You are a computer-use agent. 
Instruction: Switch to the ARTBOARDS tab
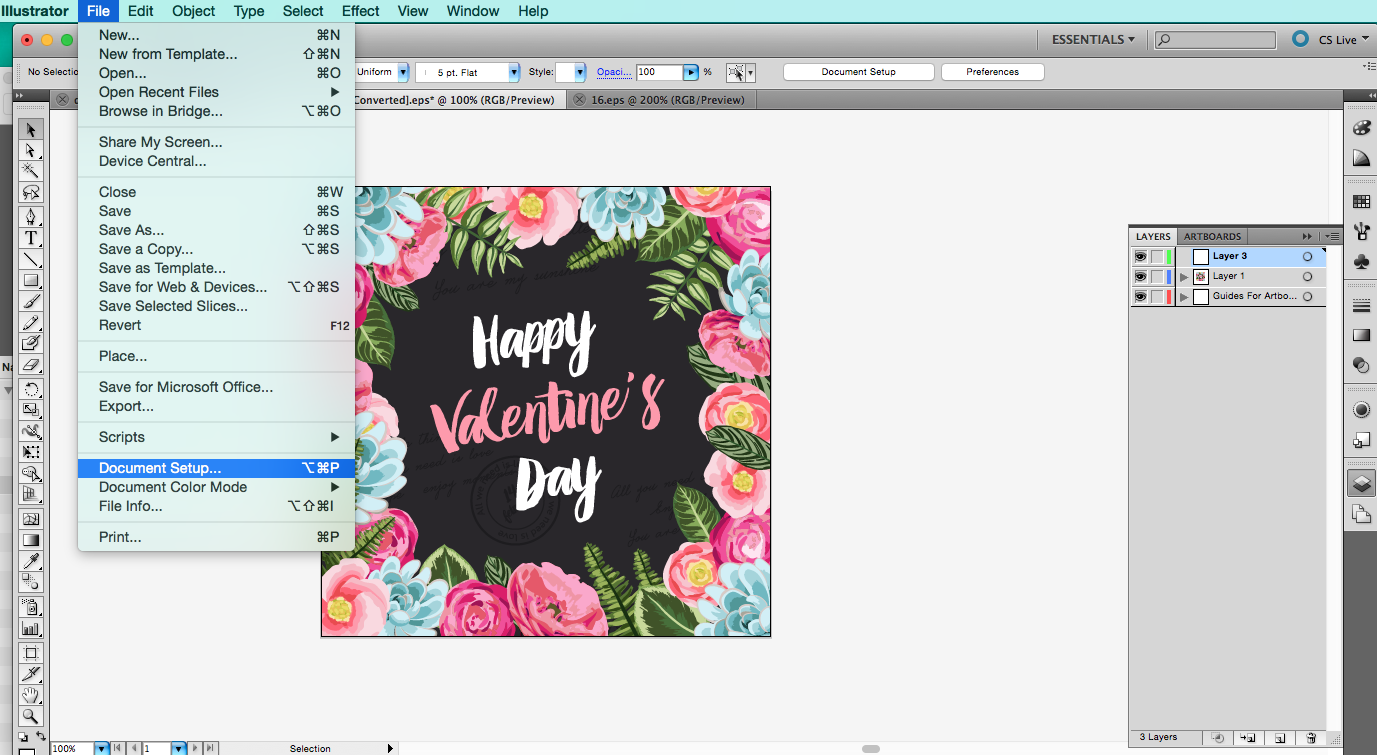coord(1212,236)
